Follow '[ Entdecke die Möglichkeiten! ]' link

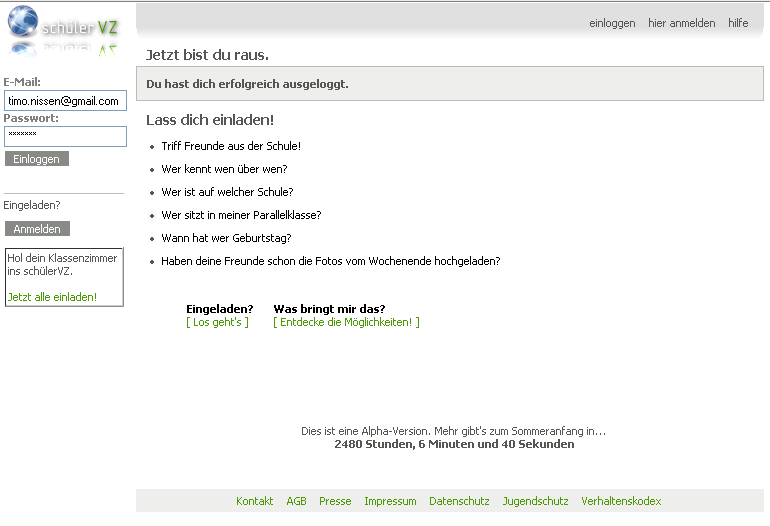pyautogui.click(x=346, y=322)
